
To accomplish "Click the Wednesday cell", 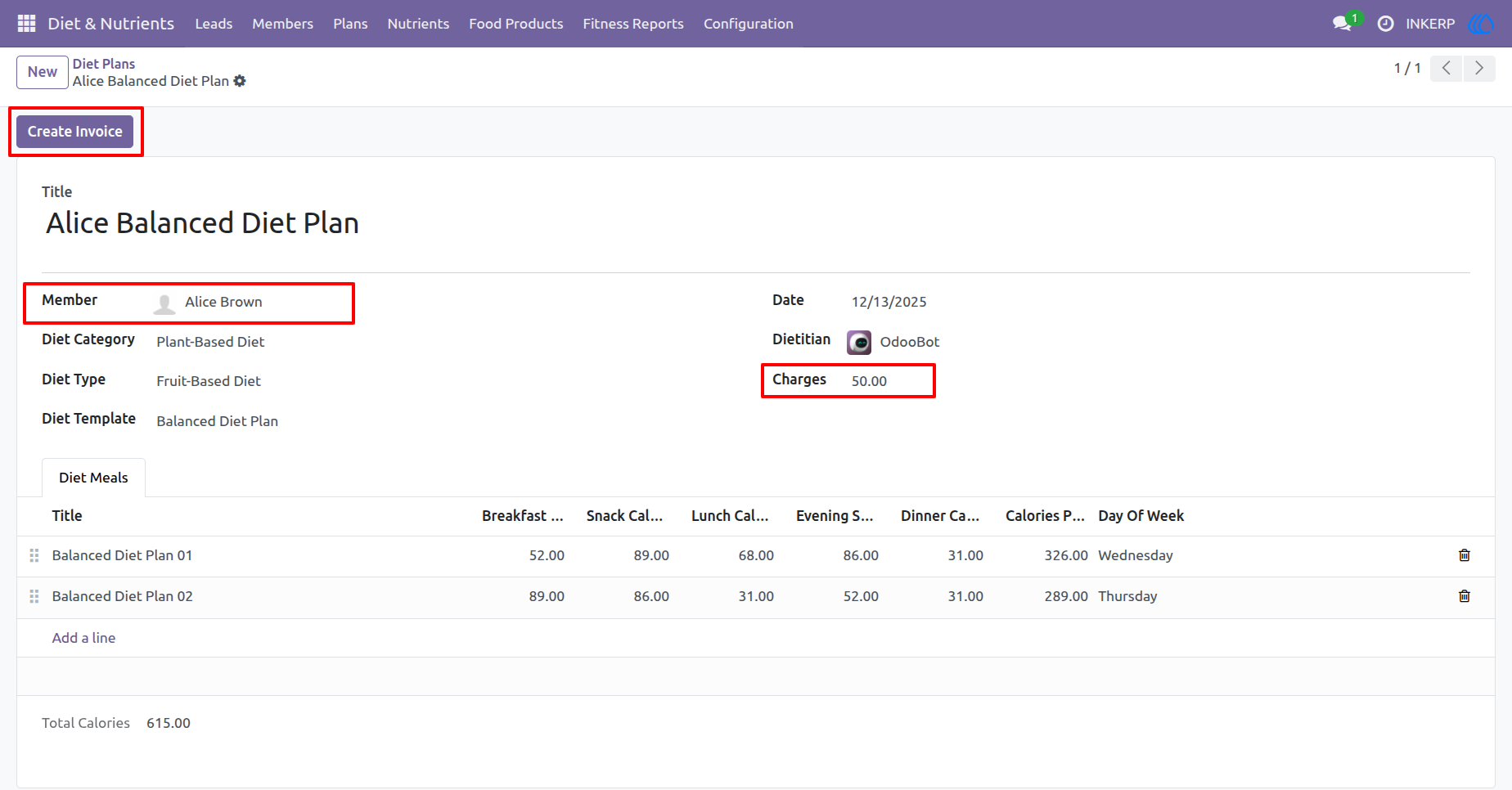I will pos(1136,555).
